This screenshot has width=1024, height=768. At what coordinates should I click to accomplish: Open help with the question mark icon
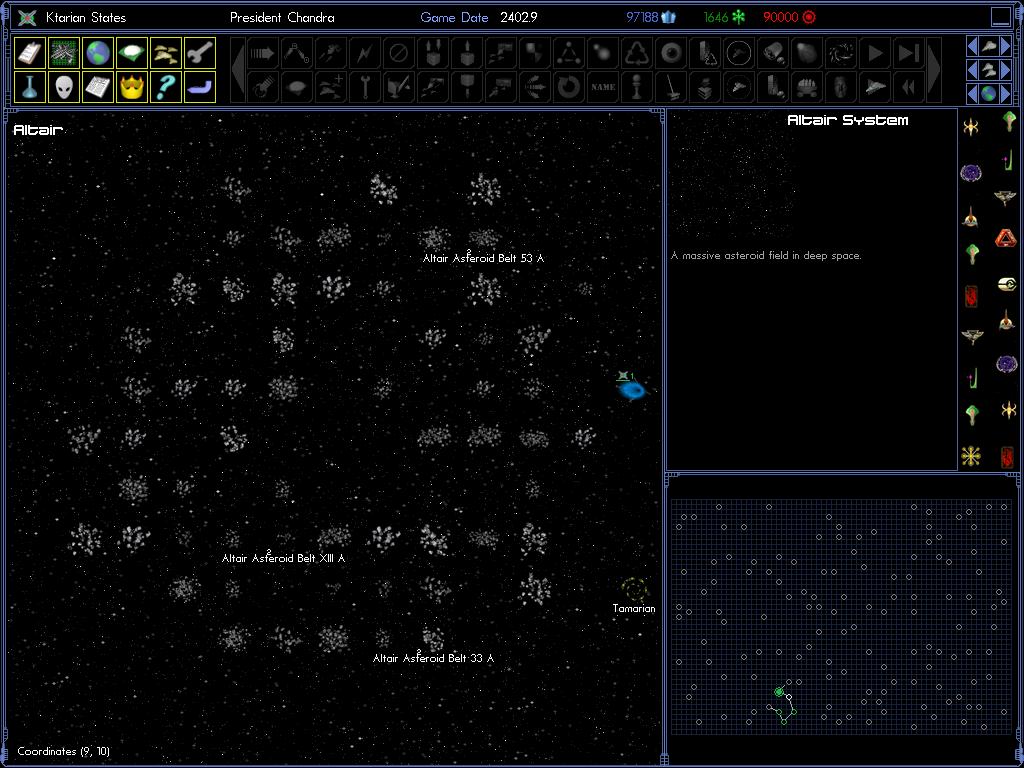point(166,87)
